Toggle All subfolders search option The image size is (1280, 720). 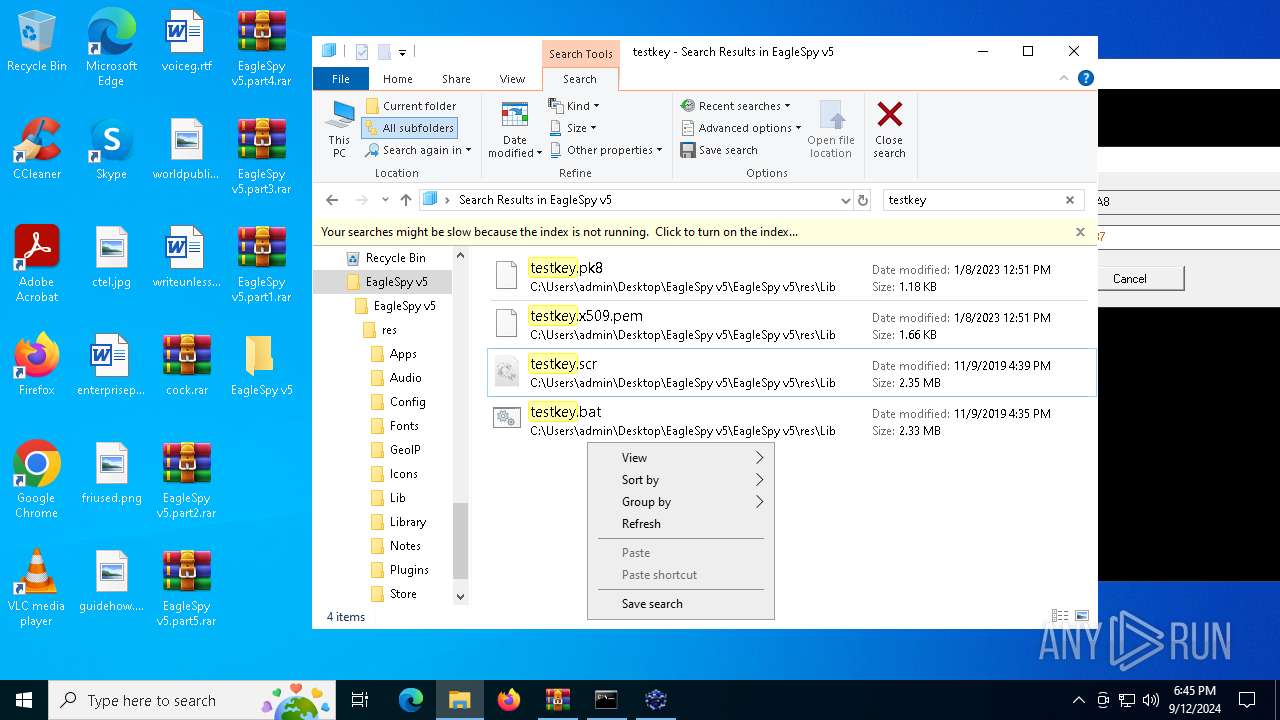(409, 128)
